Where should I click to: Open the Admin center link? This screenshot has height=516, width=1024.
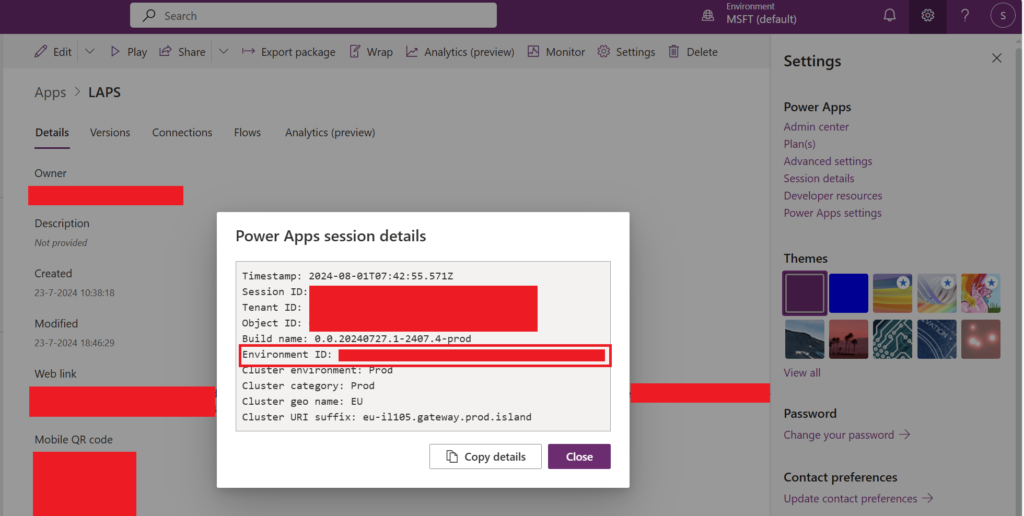816,127
